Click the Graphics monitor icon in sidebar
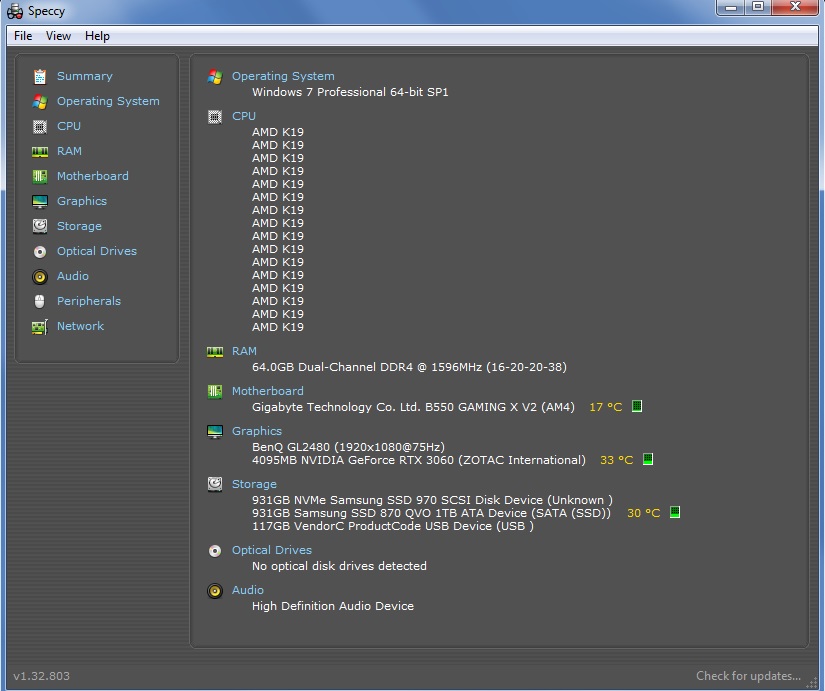The height and width of the screenshot is (691, 825). [40, 202]
